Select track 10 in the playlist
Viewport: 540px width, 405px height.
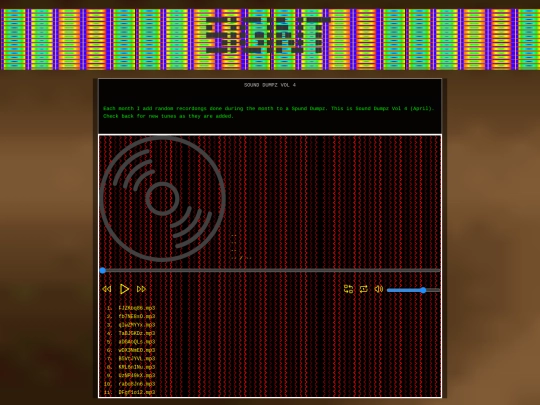tap(137, 384)
